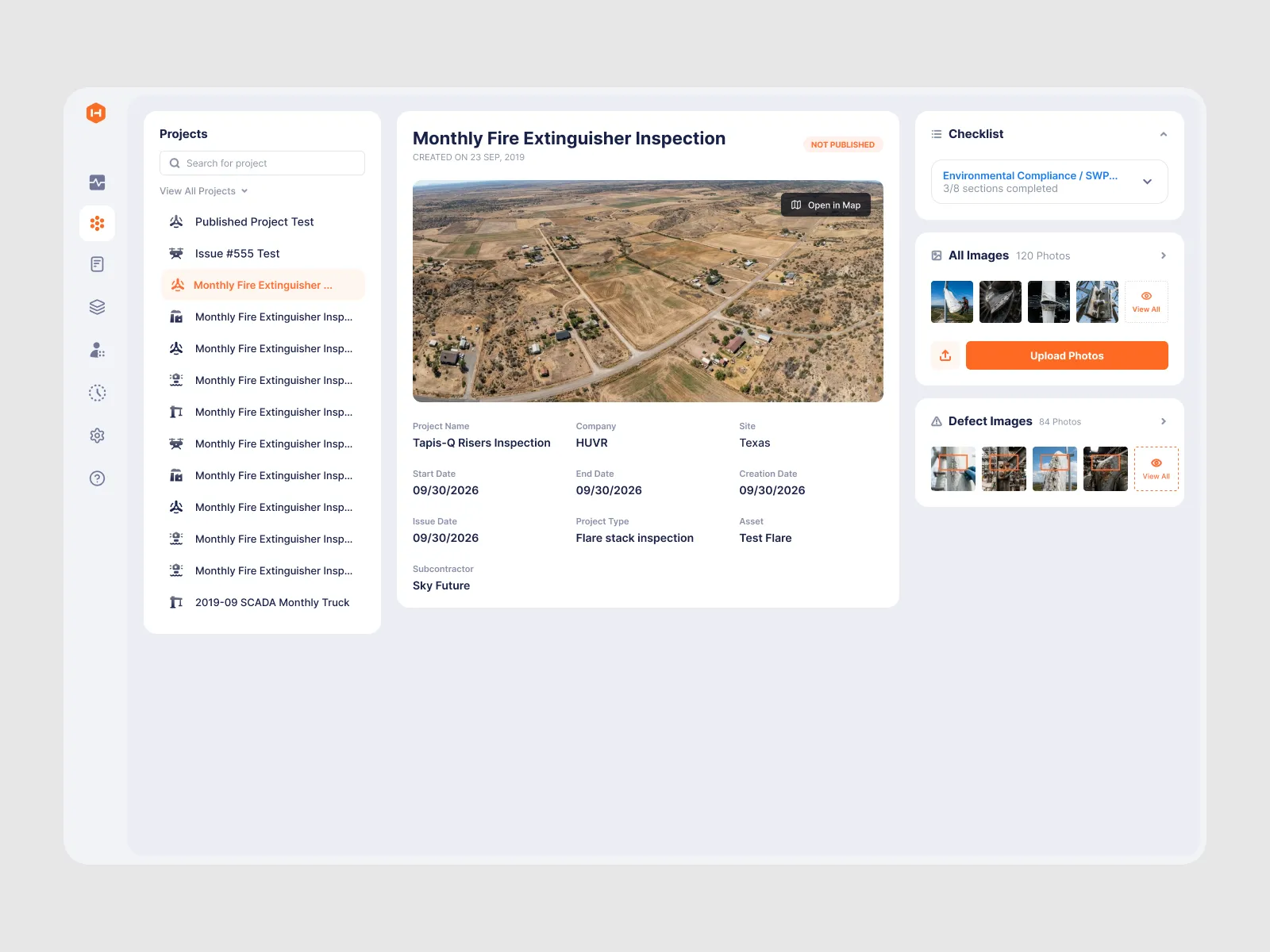Click the Test Flare asset value

click(765, 539)
